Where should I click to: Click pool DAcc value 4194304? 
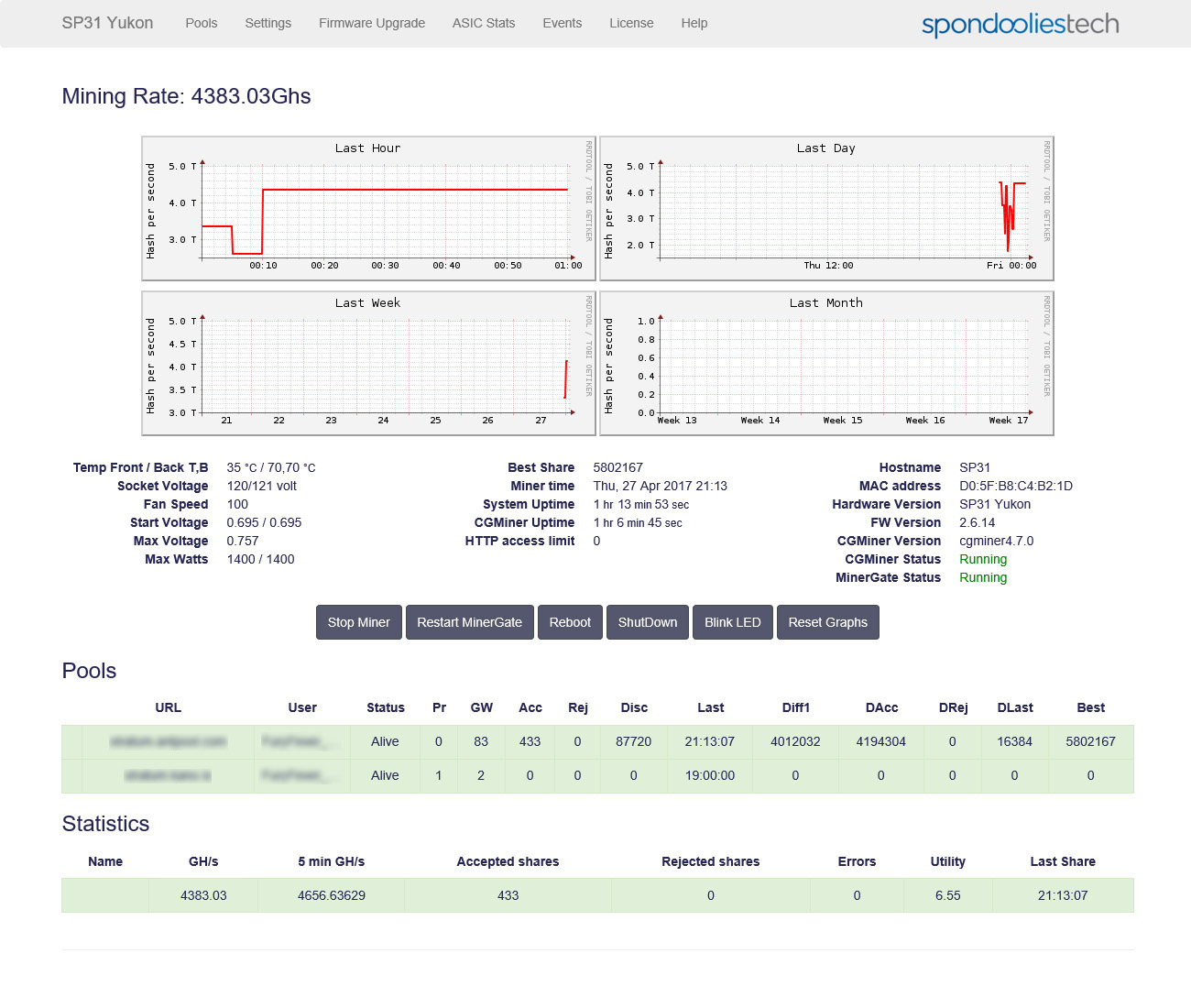pyautogui.click(x=880, y=741)
